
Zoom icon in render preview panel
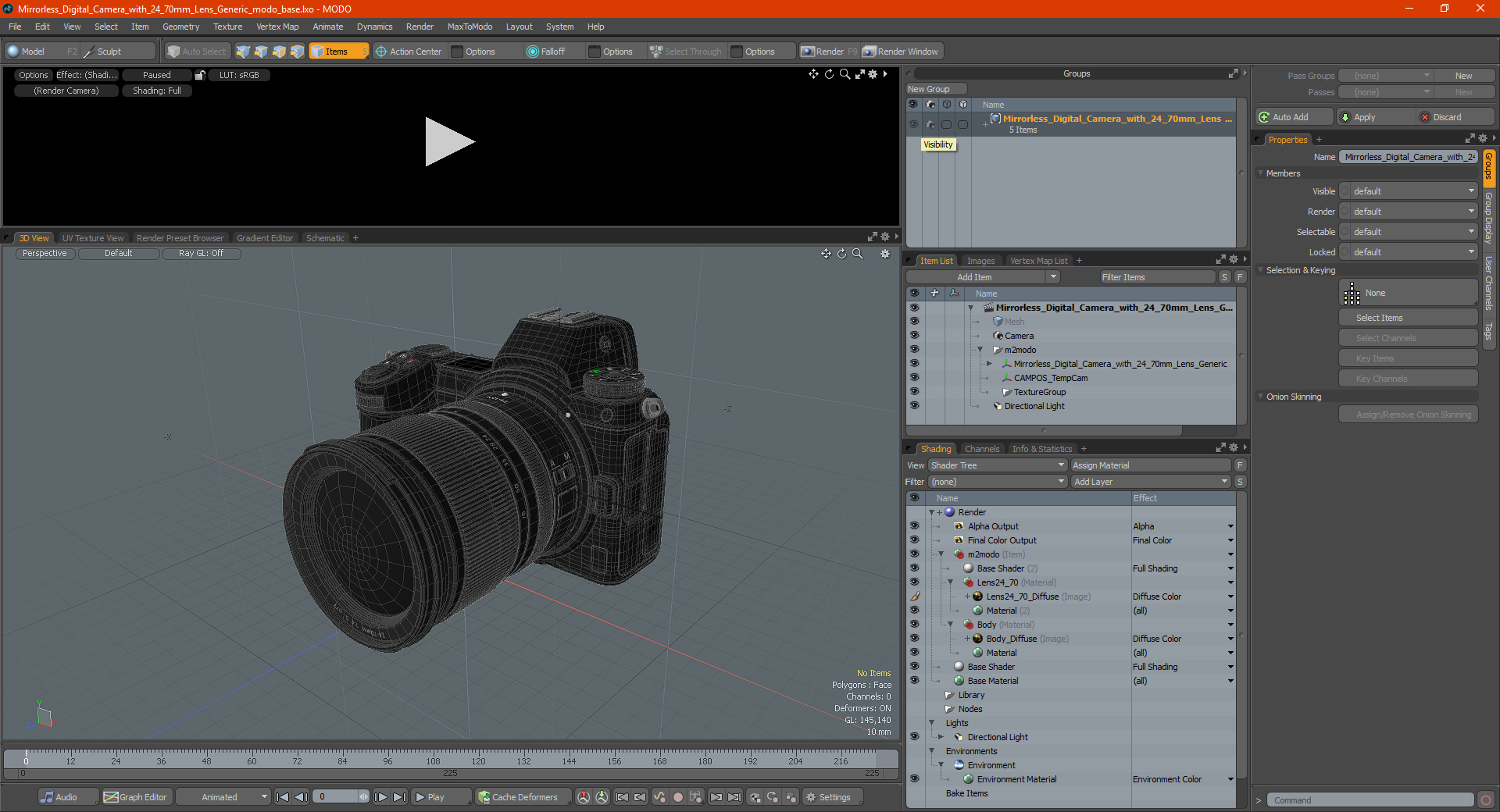845,74
